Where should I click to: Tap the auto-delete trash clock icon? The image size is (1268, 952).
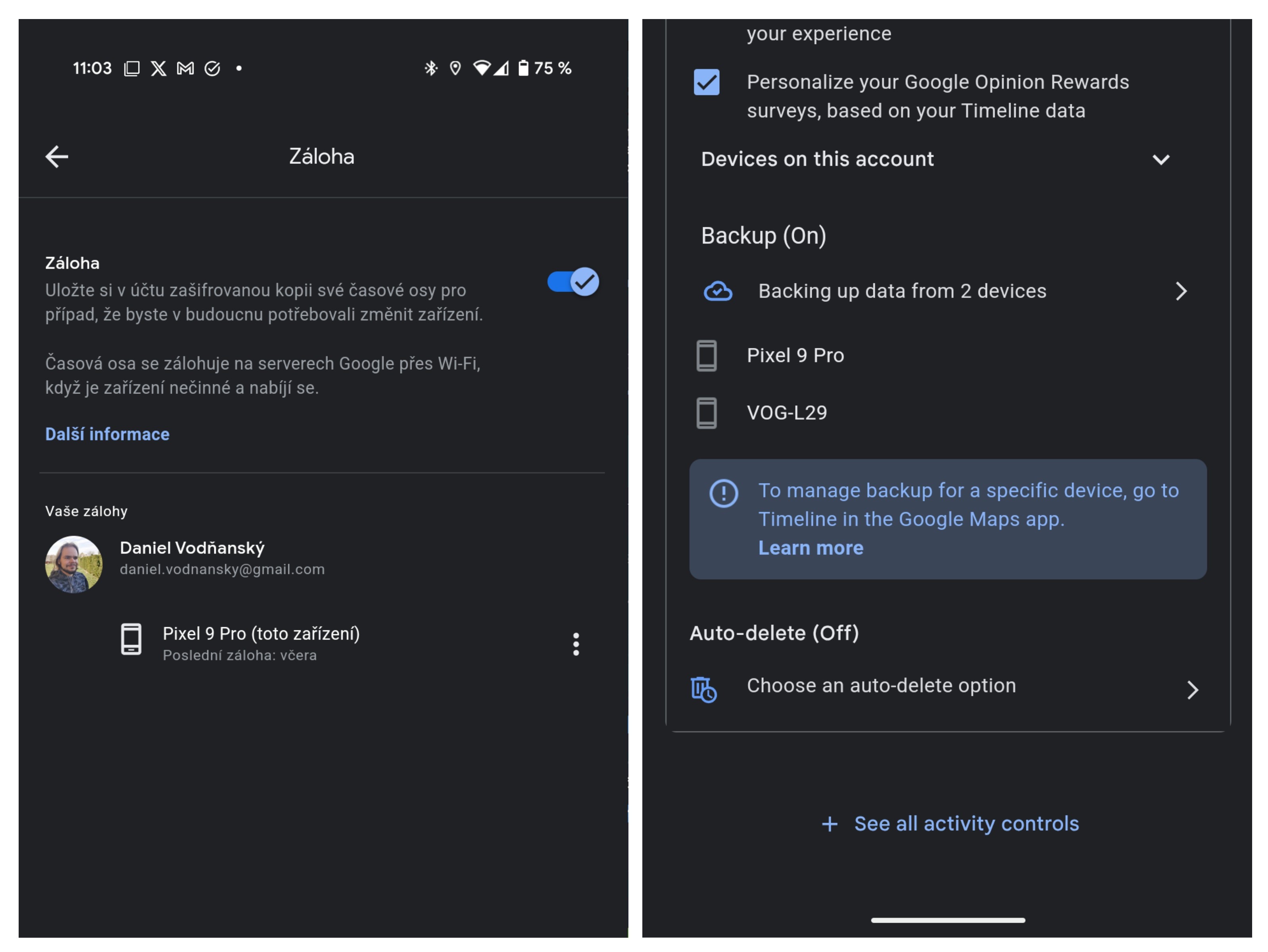[703, 689]
